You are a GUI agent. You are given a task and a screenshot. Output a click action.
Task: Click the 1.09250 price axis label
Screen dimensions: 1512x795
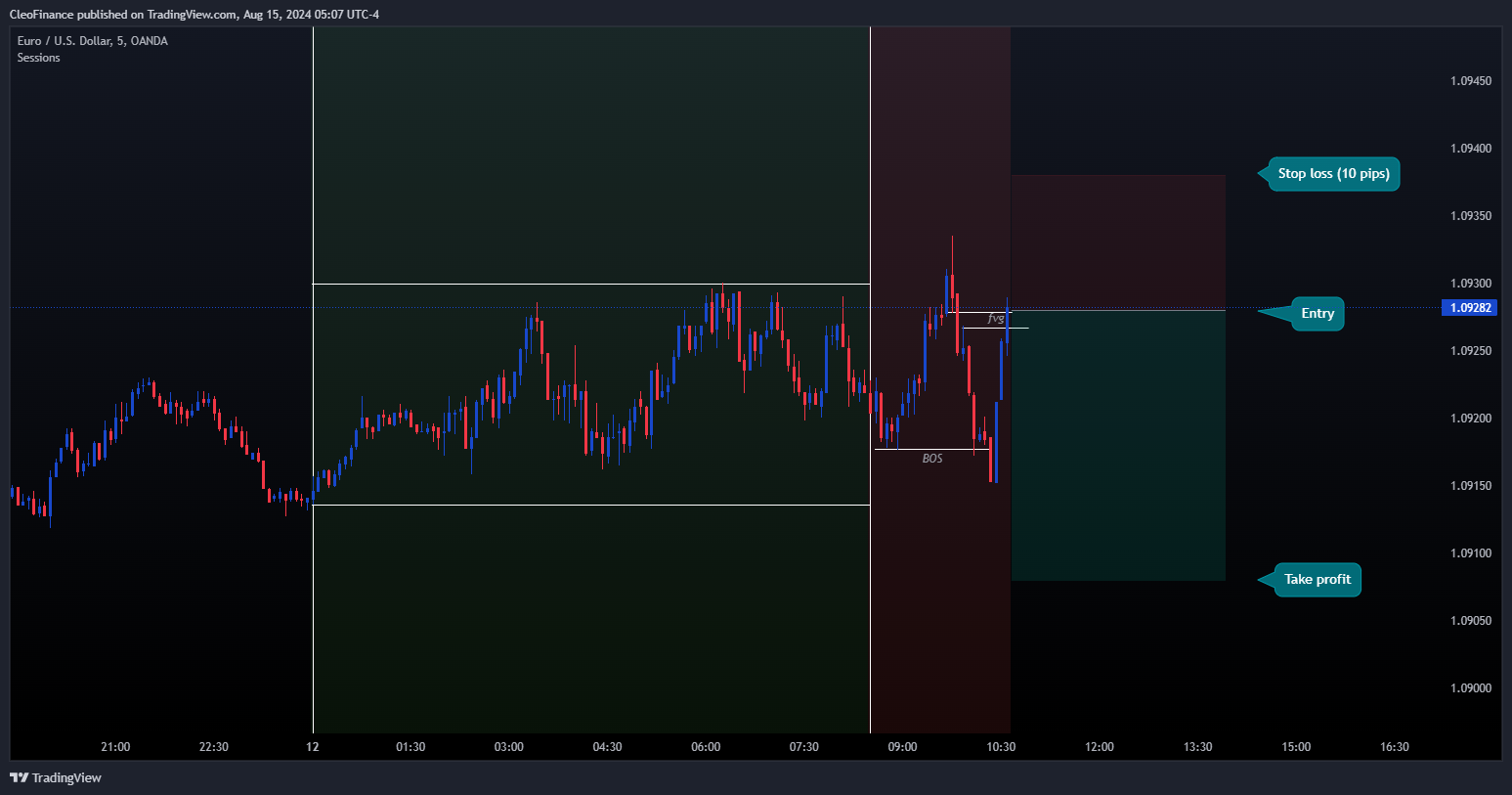1471,351
